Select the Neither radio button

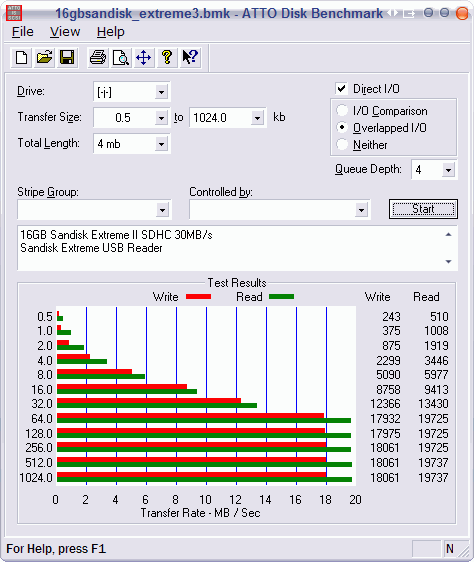pos(342,144)
